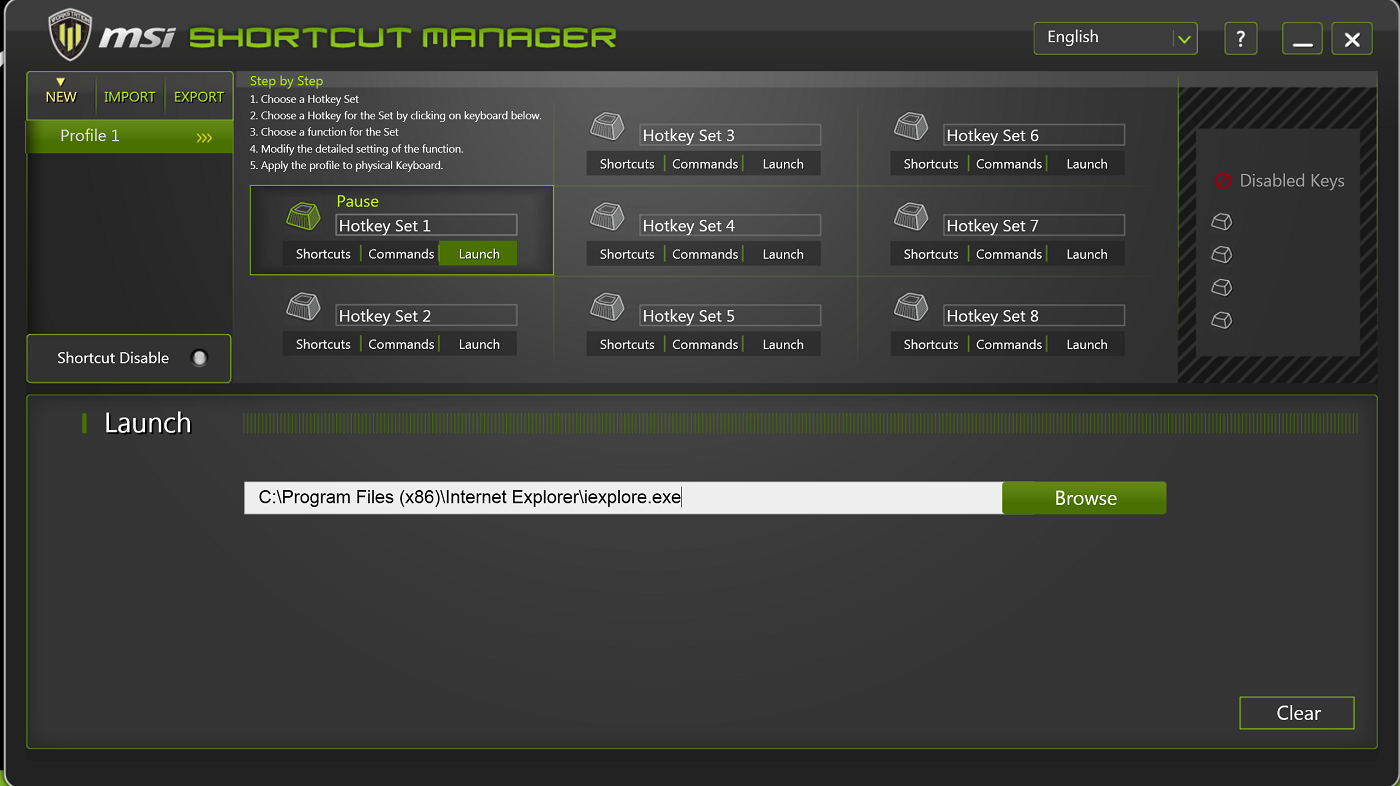This screenshot has width=1400, height=786.
Task: Open Commands tab for Hotkey Set 1
Action: (401, 254)
